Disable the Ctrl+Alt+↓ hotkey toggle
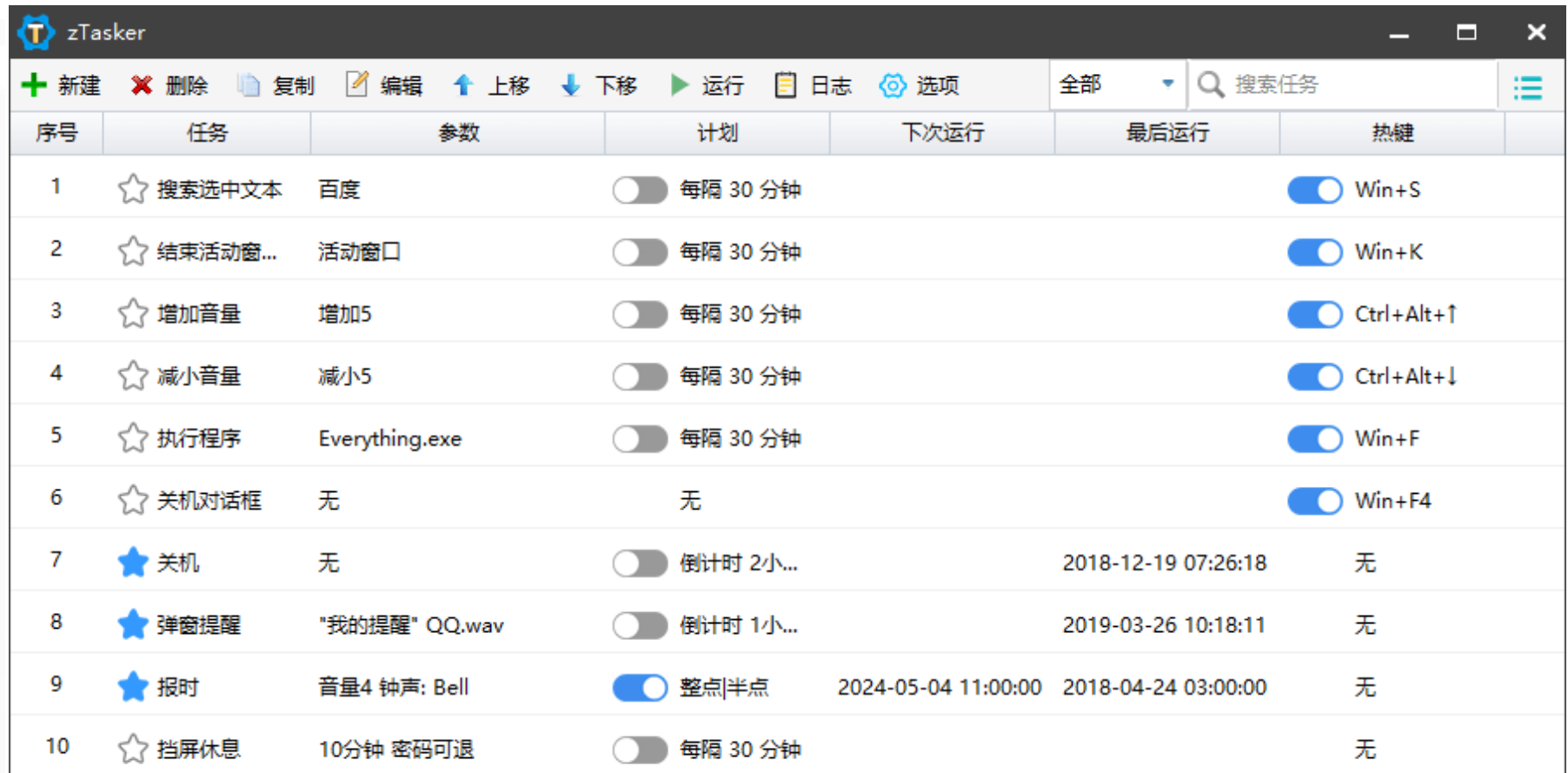The image size is (1568, 773). pyautogui.click(x=1315, y=377)
